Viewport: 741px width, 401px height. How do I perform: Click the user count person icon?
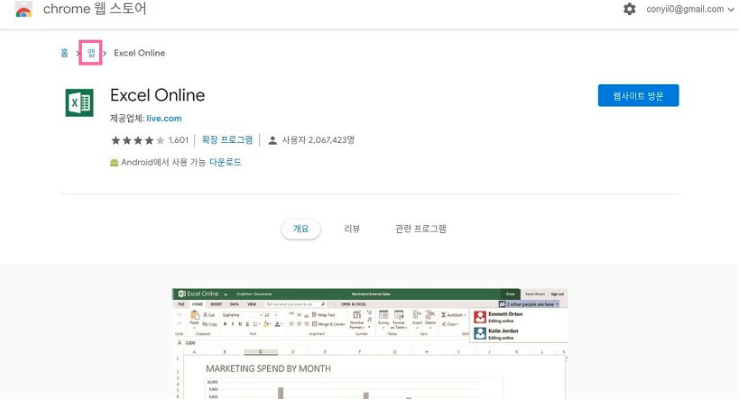[272, 140]
